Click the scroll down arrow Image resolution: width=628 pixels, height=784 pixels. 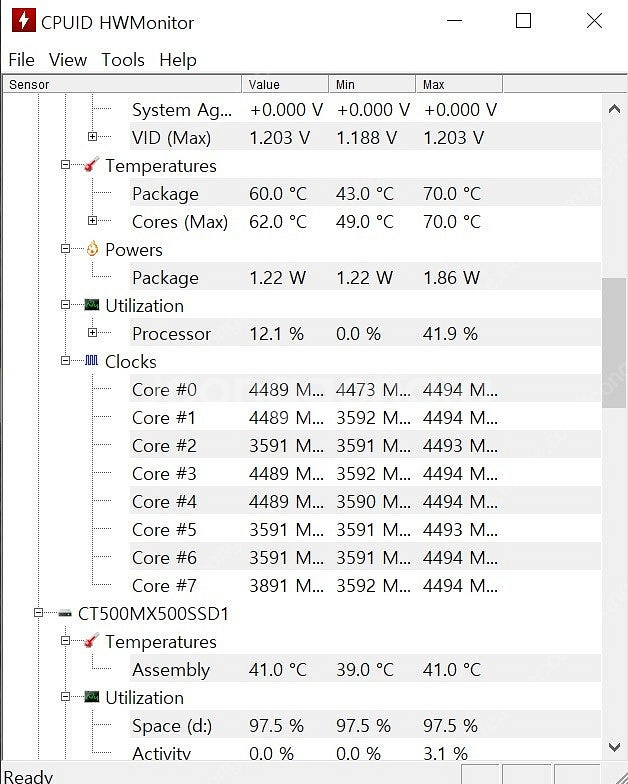pos(614,747)
